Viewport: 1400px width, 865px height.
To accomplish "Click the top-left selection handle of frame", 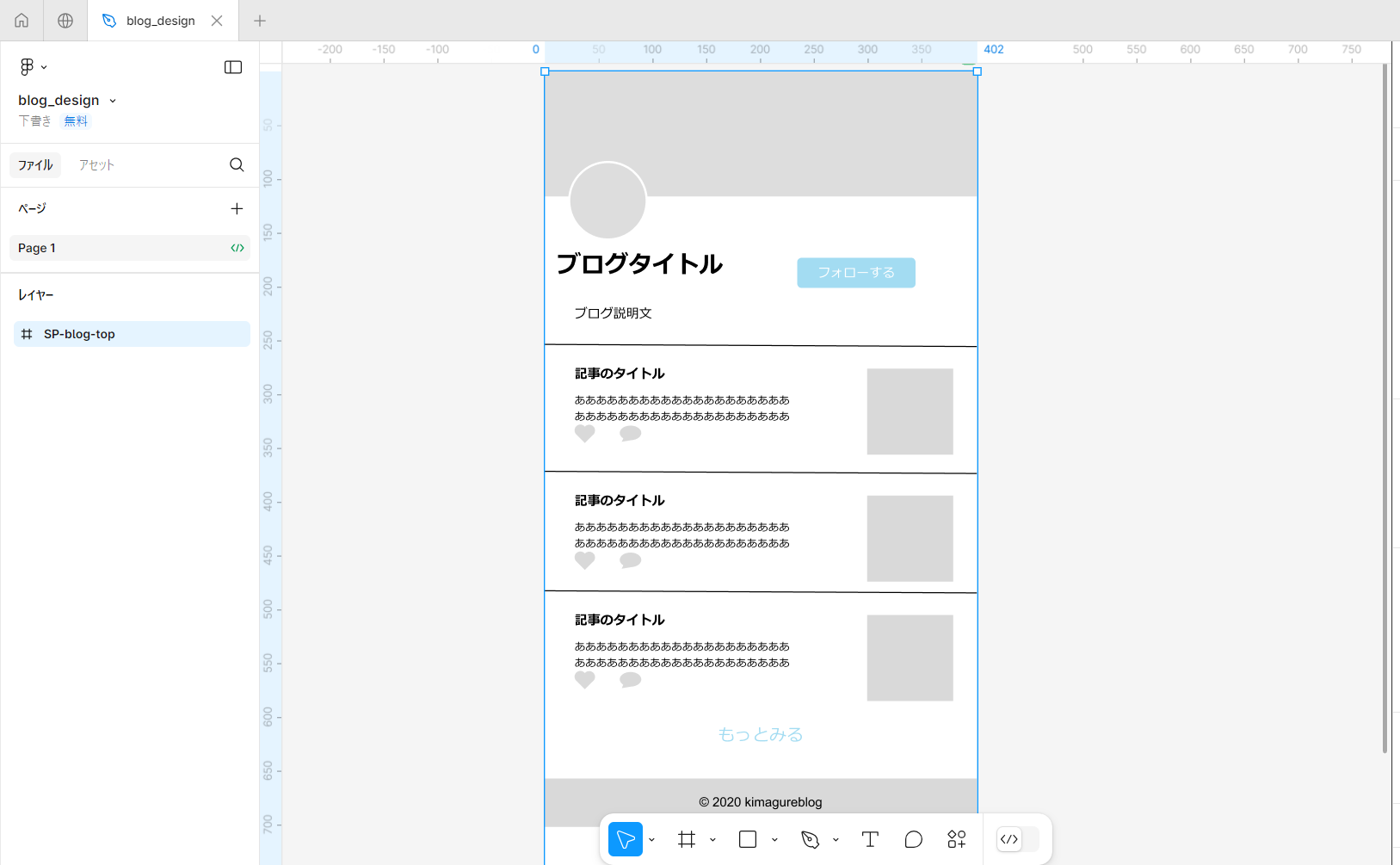I will pyautogui.click(x=545, y=71).
